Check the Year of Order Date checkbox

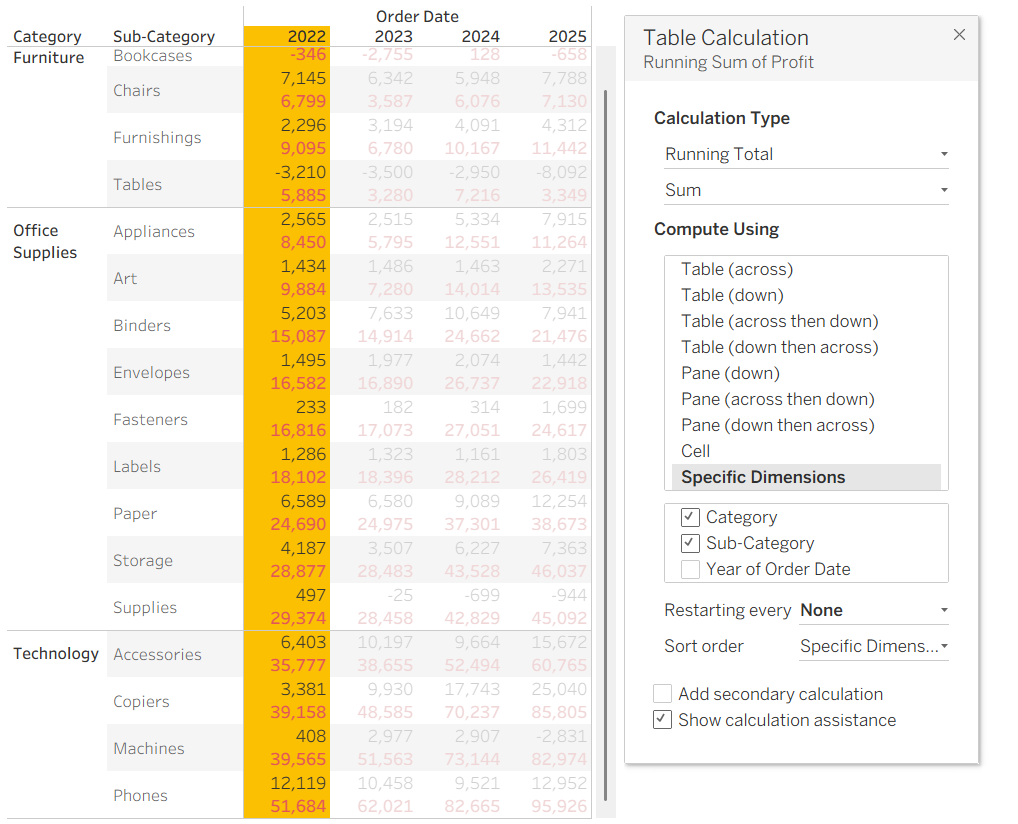(689, 569)
